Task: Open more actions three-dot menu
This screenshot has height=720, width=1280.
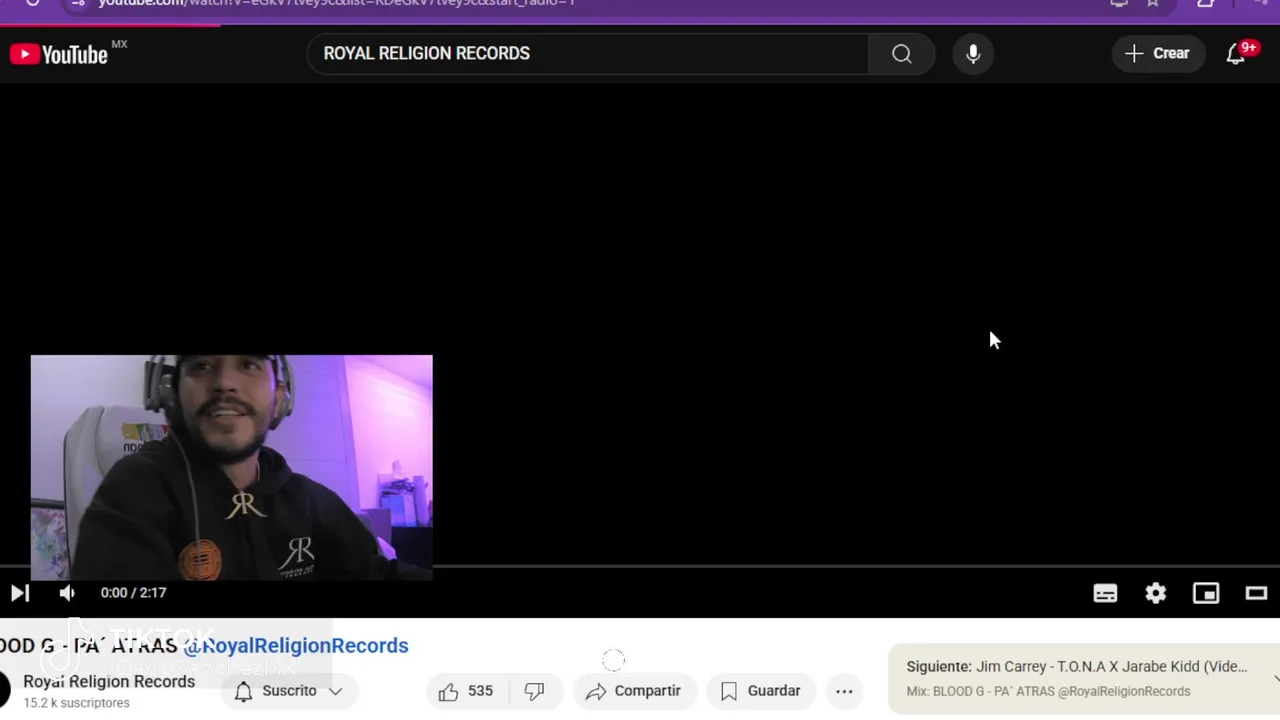Action: coord(844,691)
